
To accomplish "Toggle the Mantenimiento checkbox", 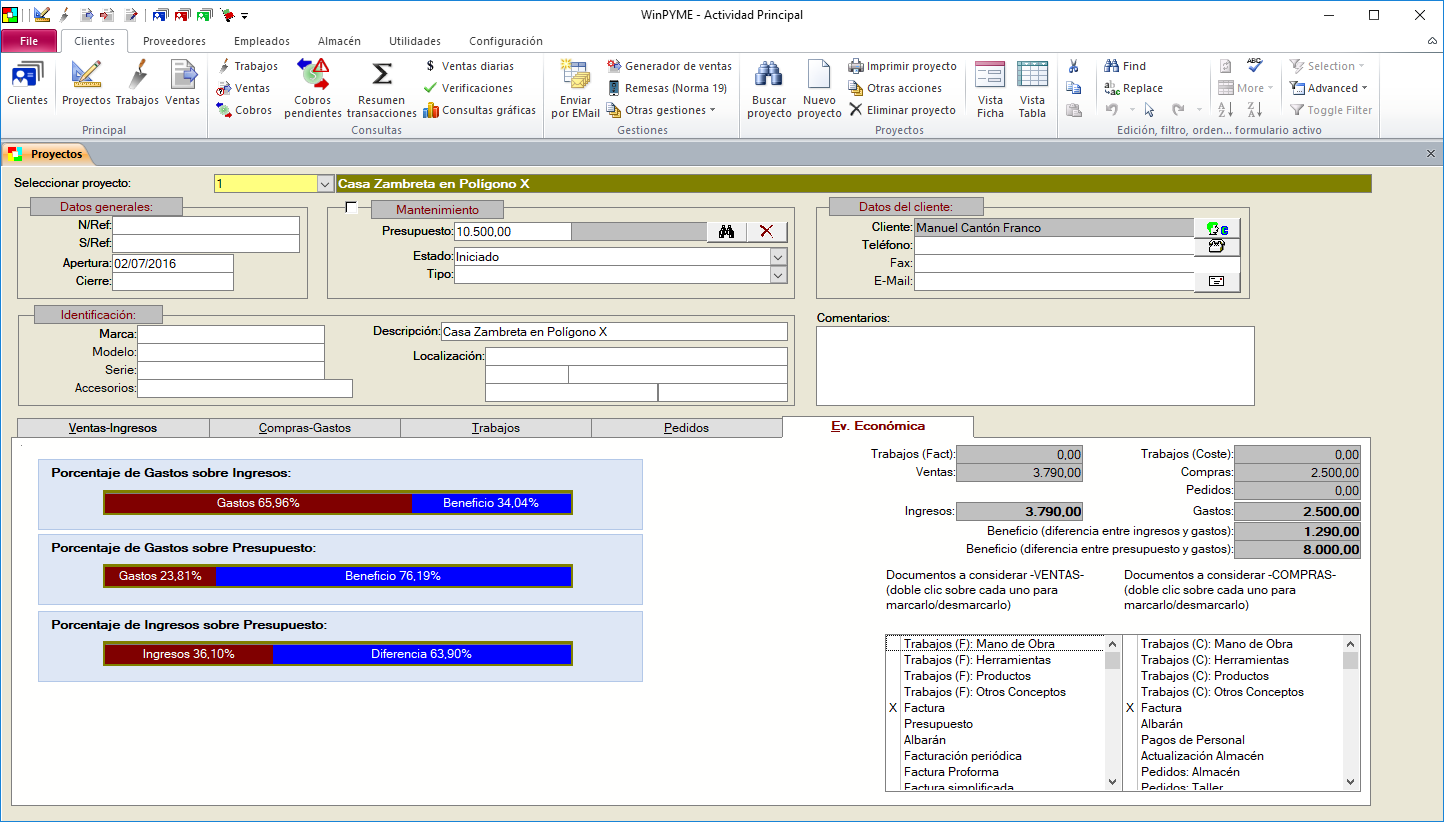I will (x=351, y=207).
